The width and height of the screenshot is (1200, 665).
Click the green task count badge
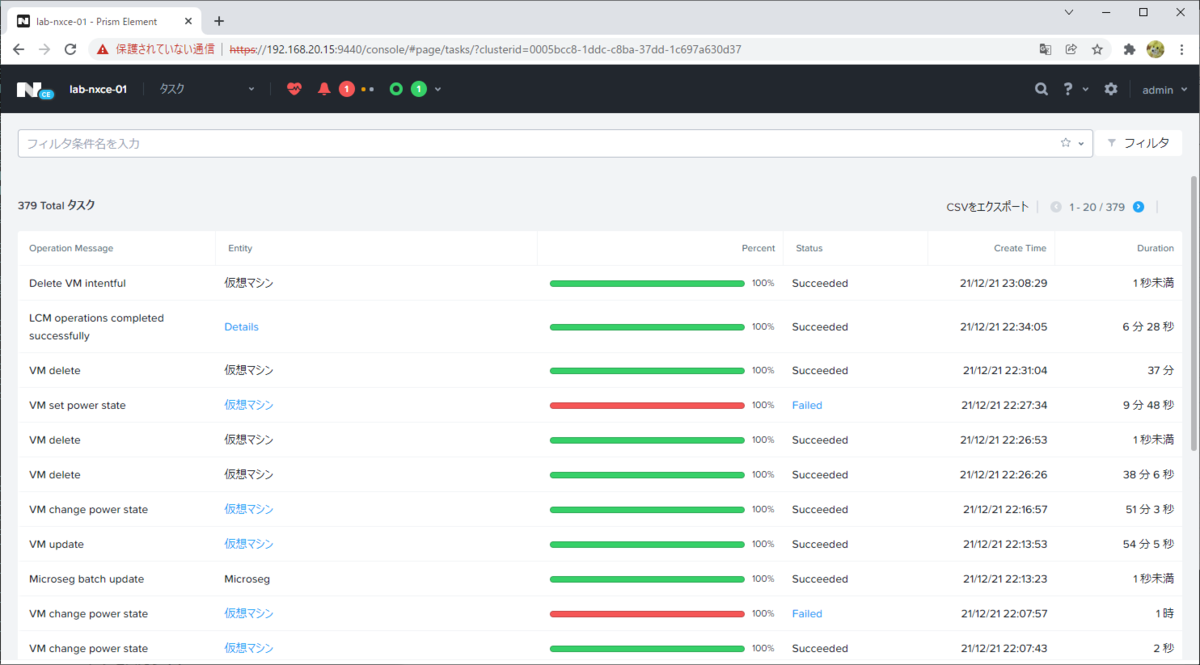click(418, 89)
